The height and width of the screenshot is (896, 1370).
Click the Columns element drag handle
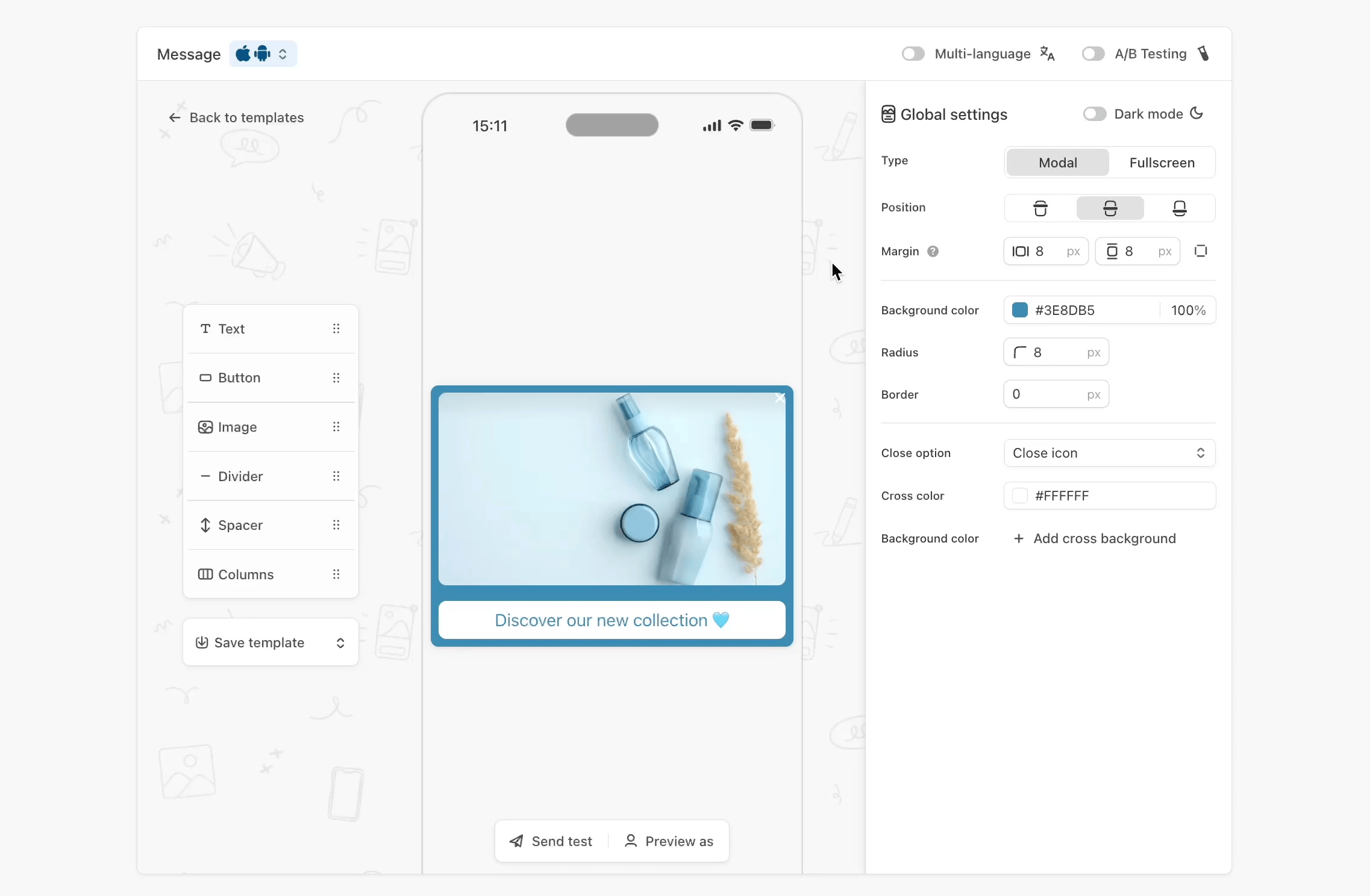coord(336,574)
